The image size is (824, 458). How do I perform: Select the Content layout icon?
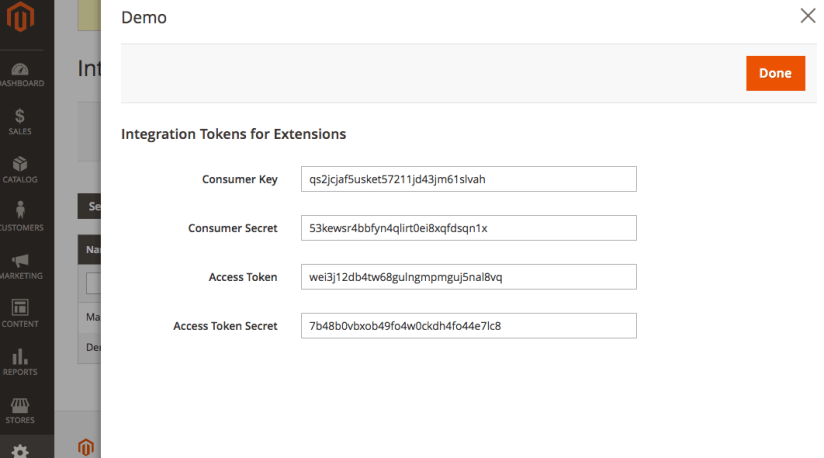click(x=20, y=313)
